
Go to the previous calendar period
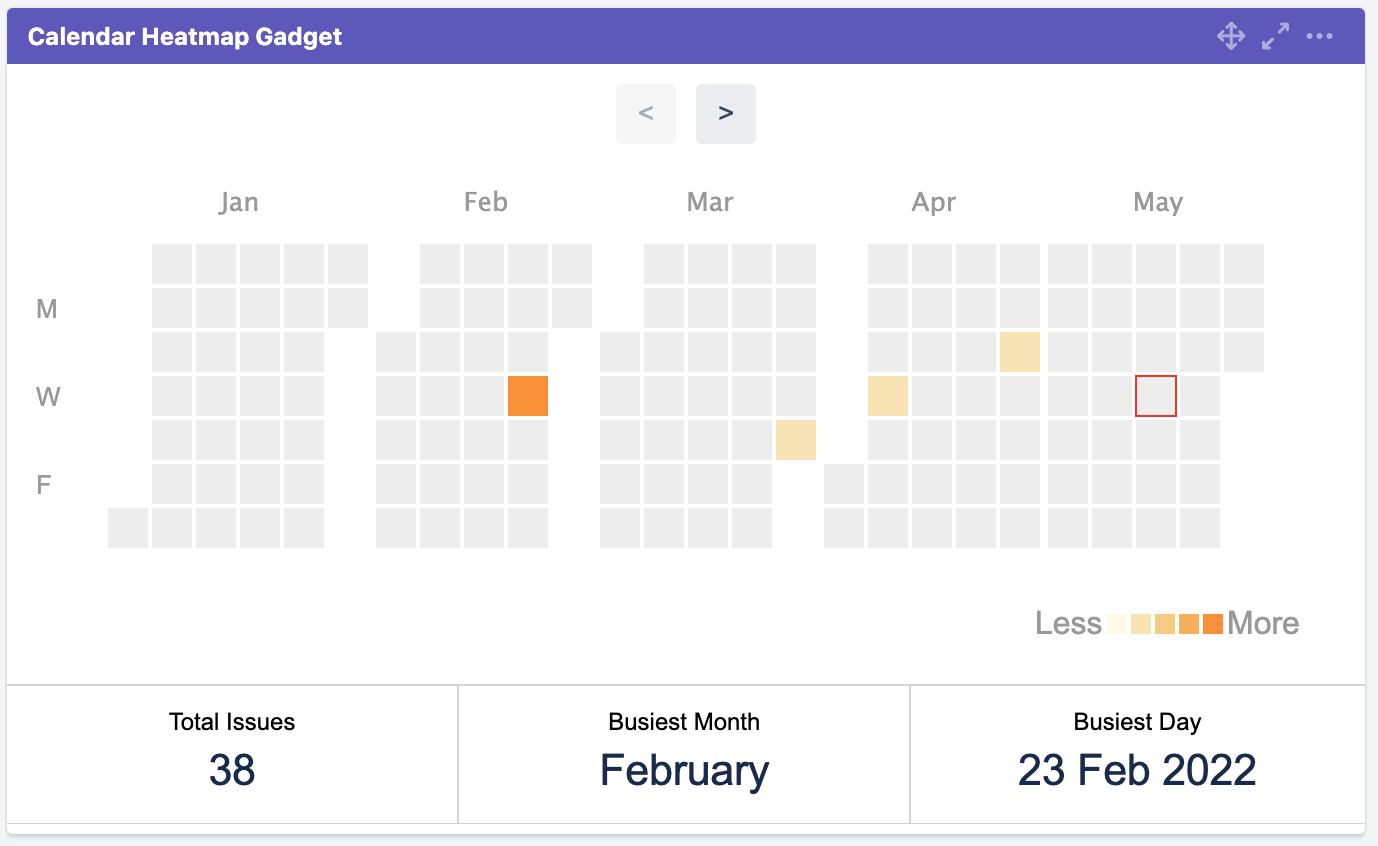click(x=646, y=114)
